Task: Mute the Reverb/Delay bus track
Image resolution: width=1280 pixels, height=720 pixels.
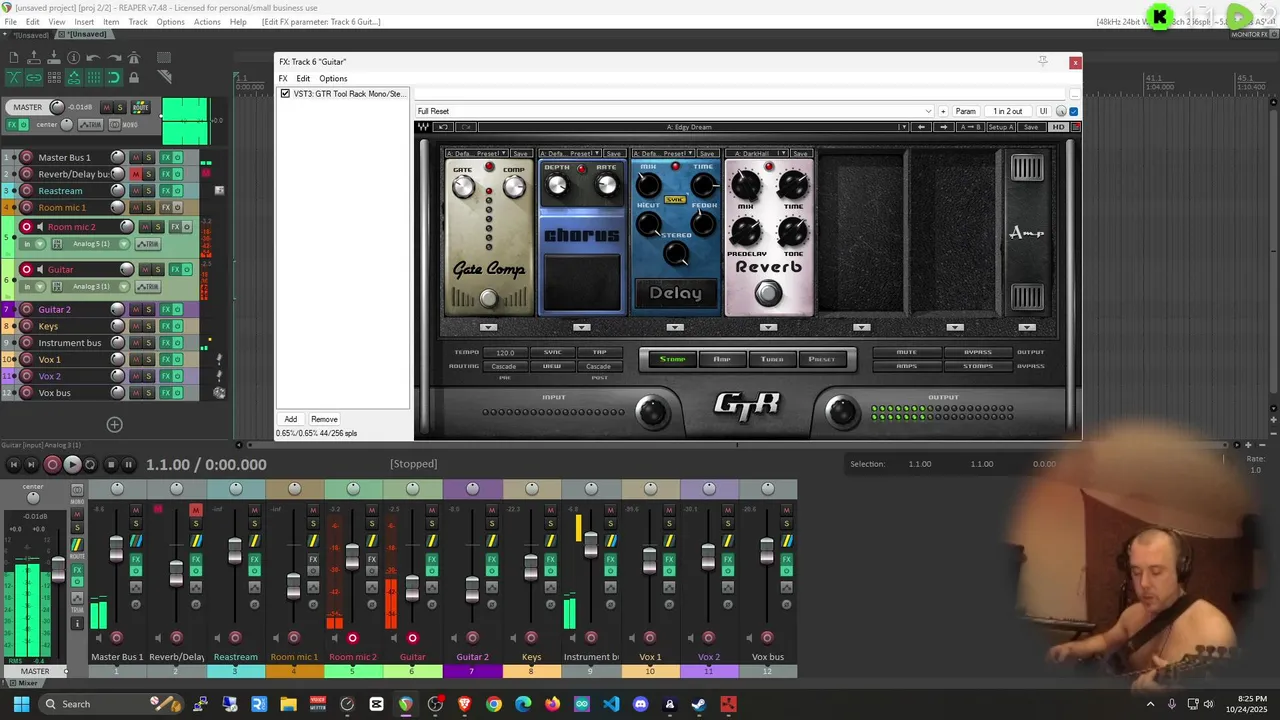Action: (x=136, y=174)
